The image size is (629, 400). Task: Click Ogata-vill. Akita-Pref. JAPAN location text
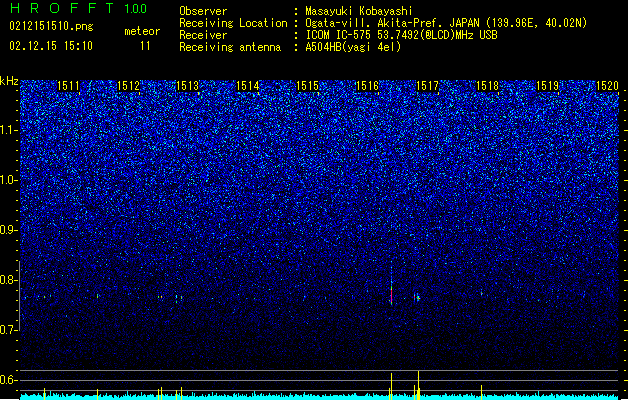click(394, 23)
